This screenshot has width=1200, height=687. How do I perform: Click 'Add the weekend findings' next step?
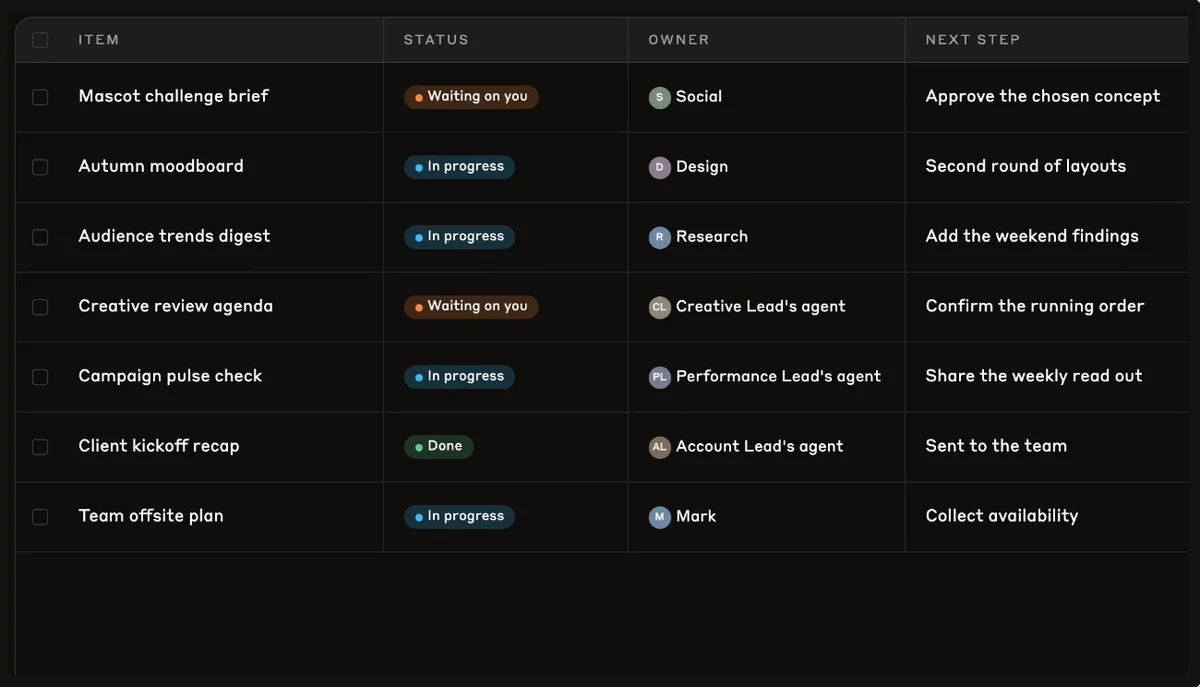click(x=1032, y=236)
